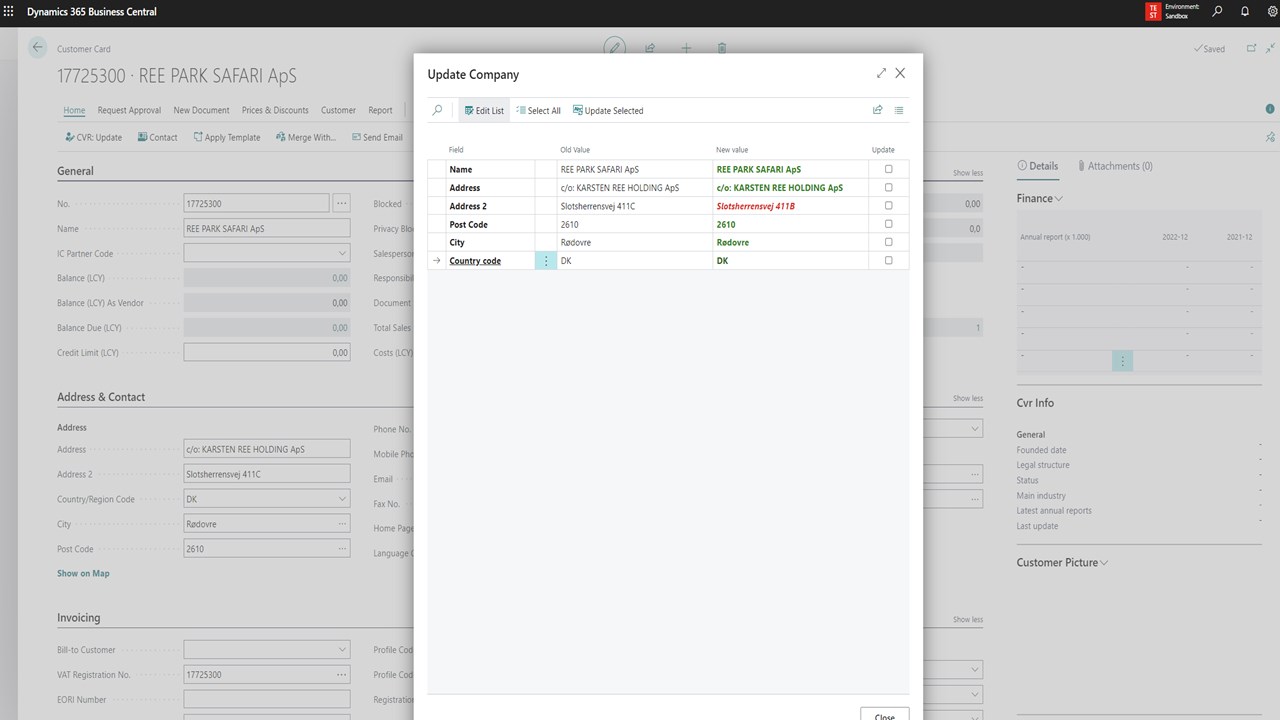This screenshot has width=1280, height=720.
Task: Click the Contact action
Action: click(x=157, y=137)
